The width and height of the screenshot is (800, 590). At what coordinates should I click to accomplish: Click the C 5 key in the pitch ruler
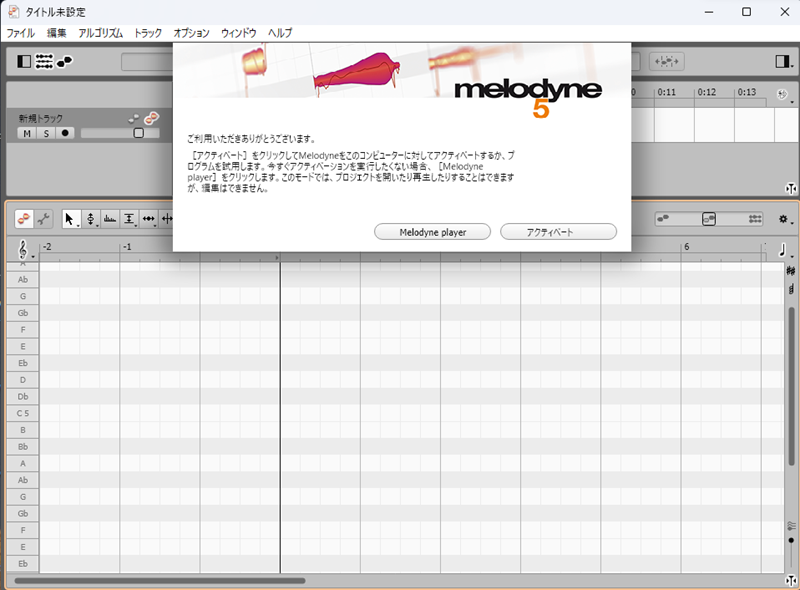(23, 413)
